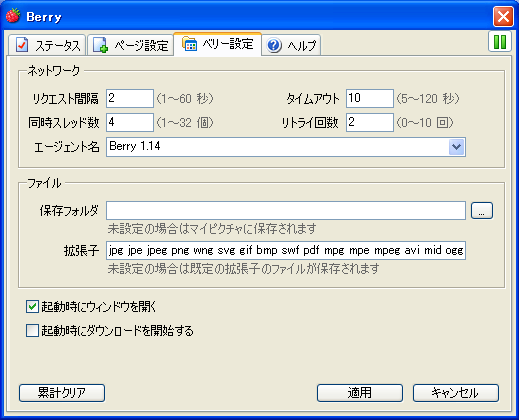Image resolution: width=519 pixels, height=420 pixels.
Task: Apply settings with 適用 button
Action: point(360,393)
